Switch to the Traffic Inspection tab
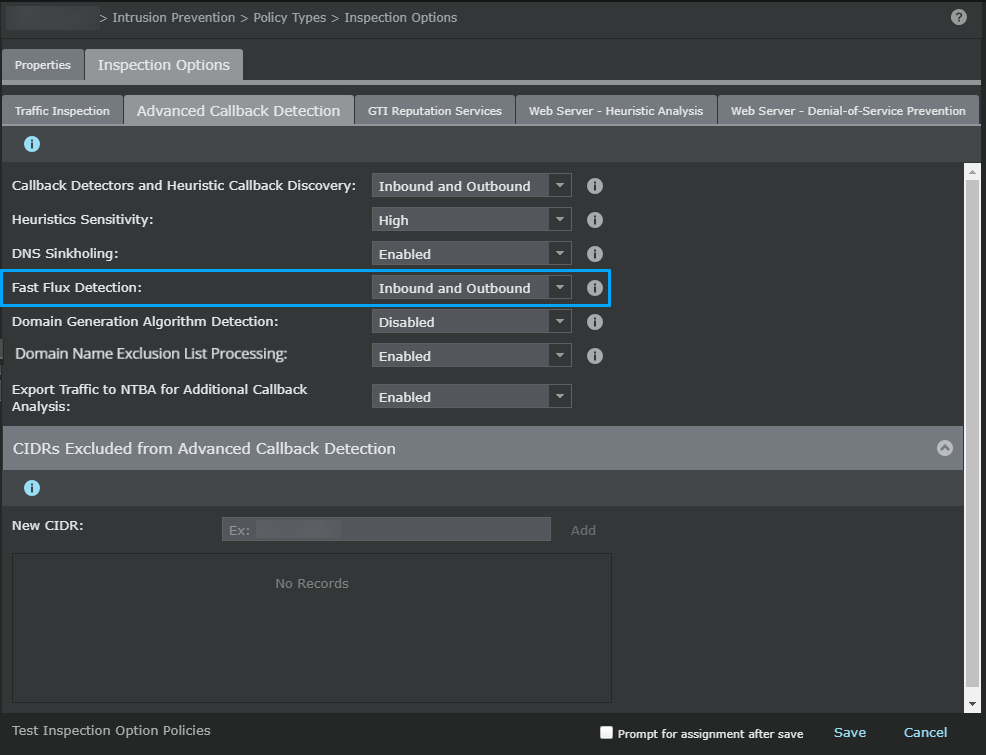Image resolution: width=986 pixels, height=755 pixels. (x=62, y=111)
